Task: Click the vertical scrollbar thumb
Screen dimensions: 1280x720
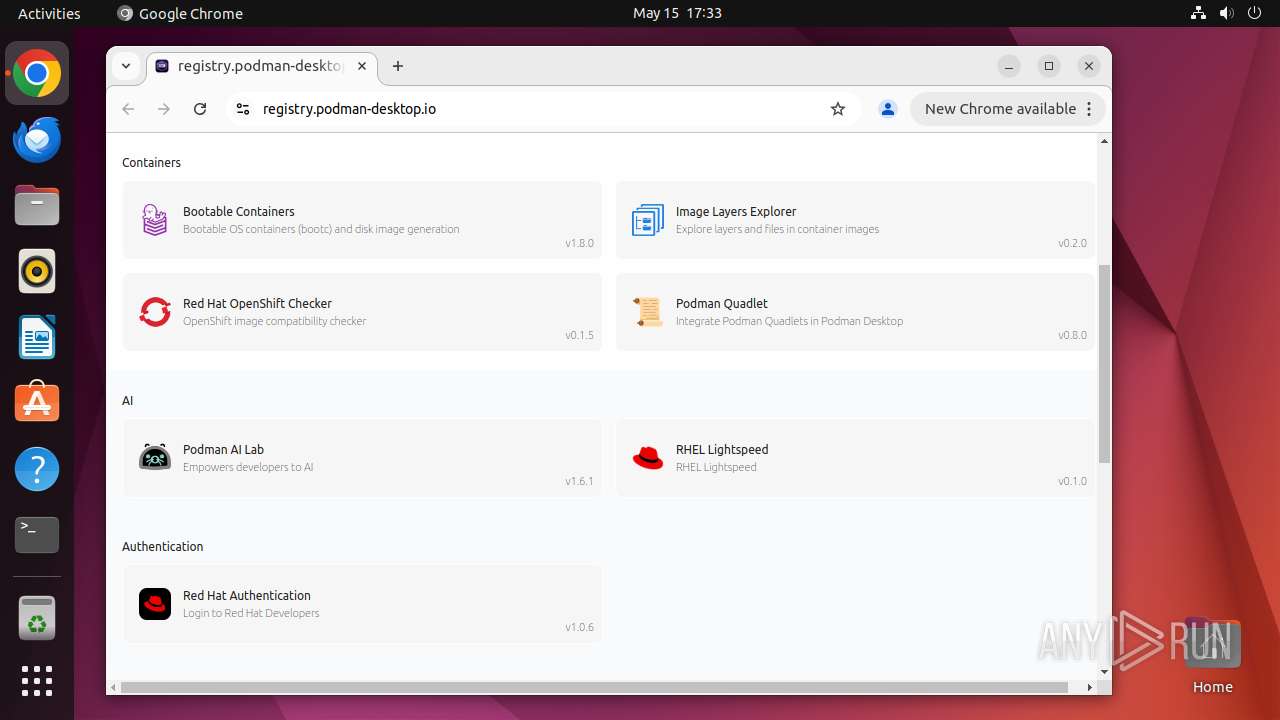Action: point(1104,363)
